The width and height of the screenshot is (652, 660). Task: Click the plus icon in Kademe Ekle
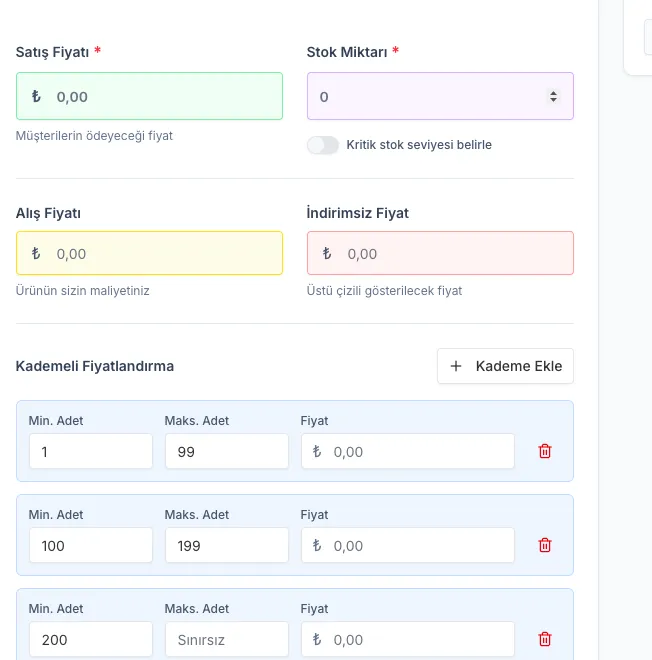click(x=456, y=366)
